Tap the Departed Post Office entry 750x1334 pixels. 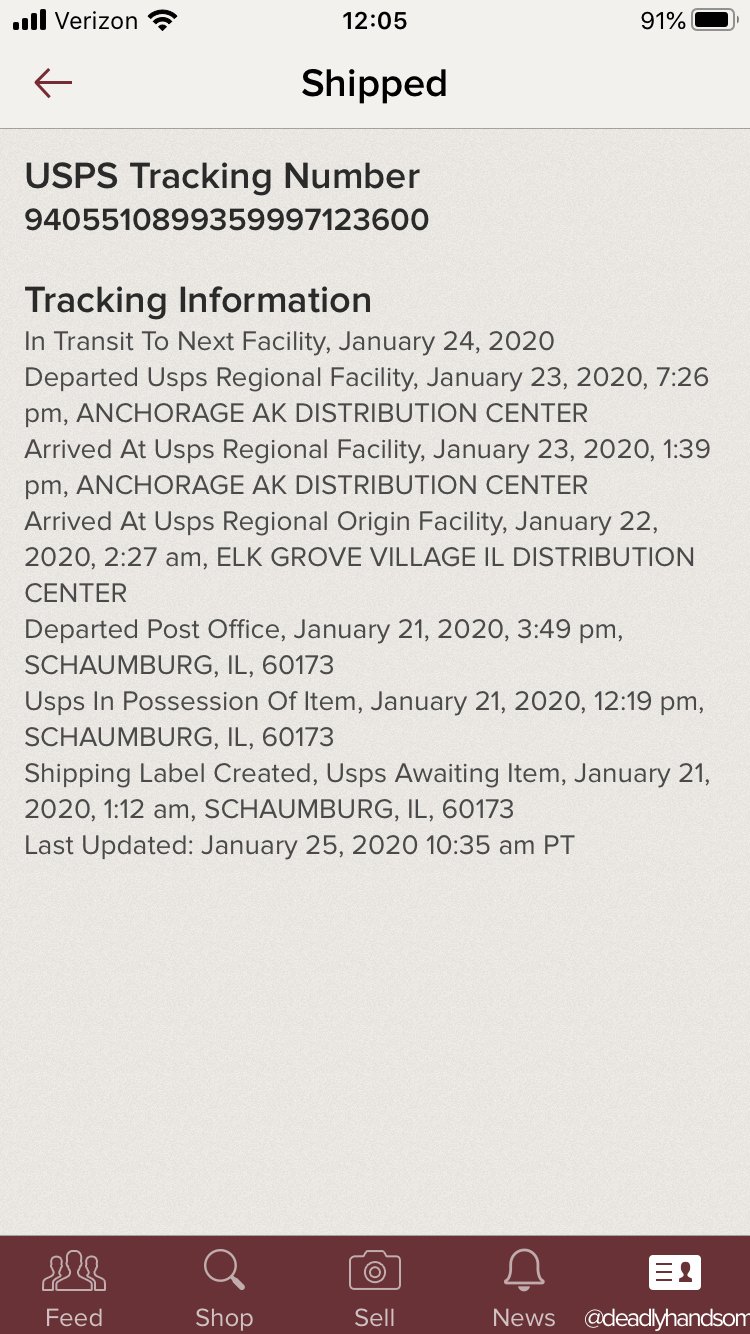(324, 647)
